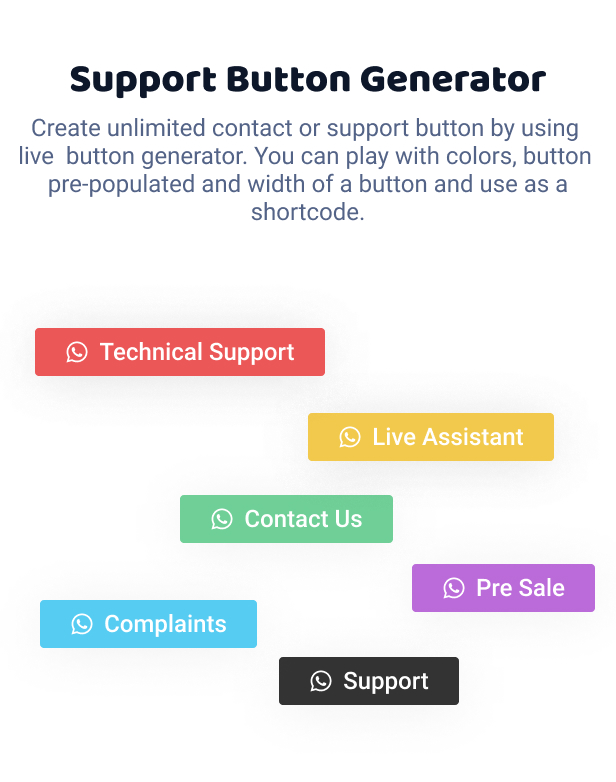Image resolution: width=616 pixels, height=782 pixels.
Task: Choose the purple Pre Sale button
Action: pyautogui.click(x=503, y=588)
